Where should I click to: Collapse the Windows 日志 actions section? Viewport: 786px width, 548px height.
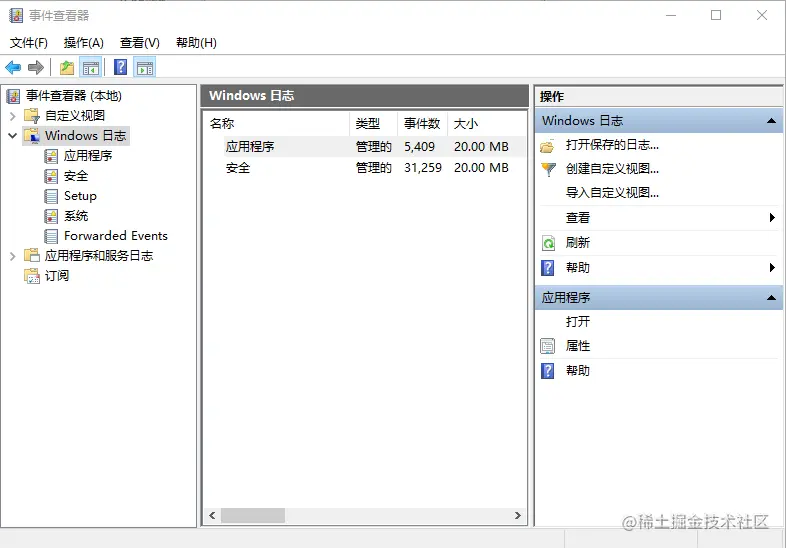pyautogui.click(x=771, y=121)
